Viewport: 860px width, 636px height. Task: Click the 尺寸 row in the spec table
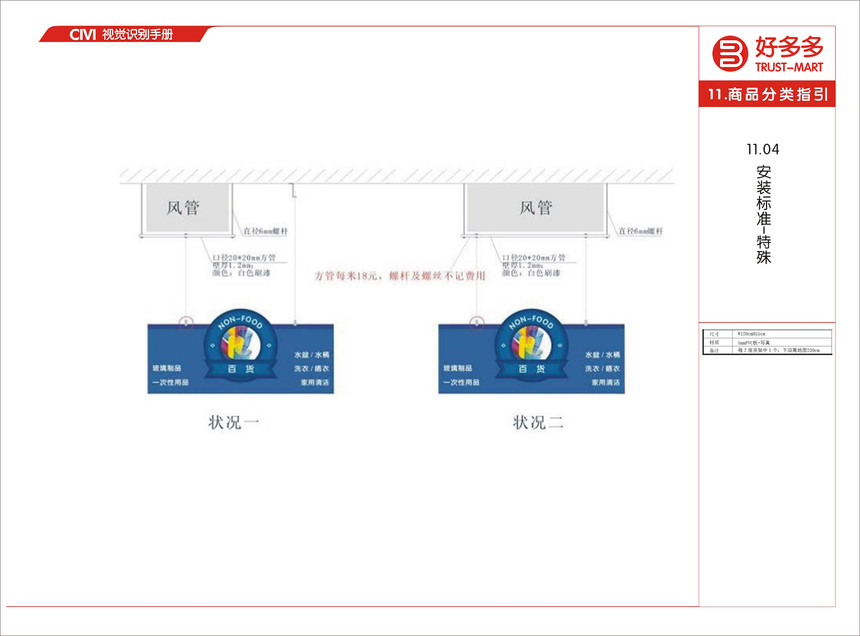(767, 333)
